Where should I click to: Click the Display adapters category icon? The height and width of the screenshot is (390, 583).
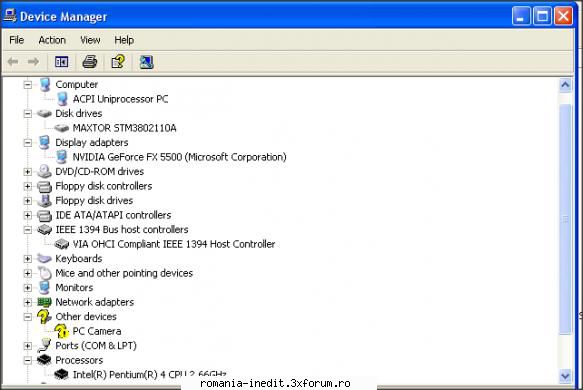click(x=45, y=142)
